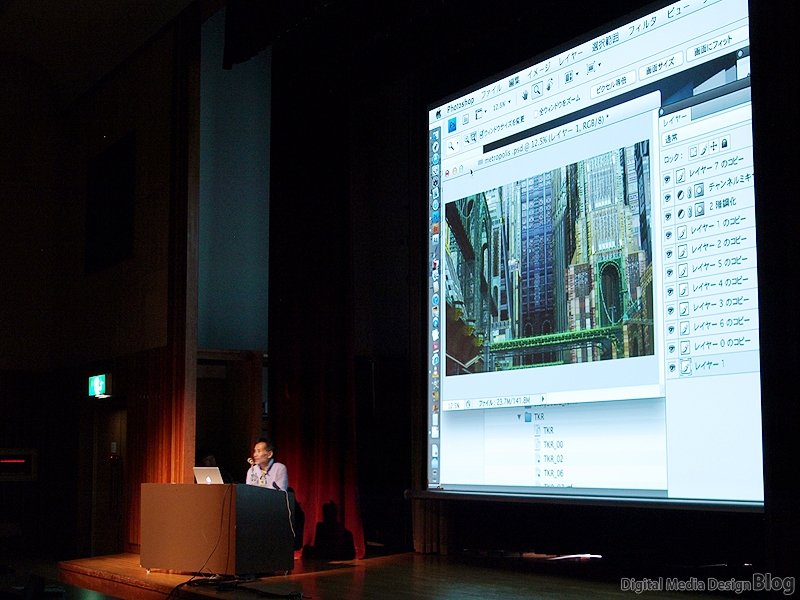Open the Arrange Documents dropdown
This screenshot has width=800, height=600.
570,77
